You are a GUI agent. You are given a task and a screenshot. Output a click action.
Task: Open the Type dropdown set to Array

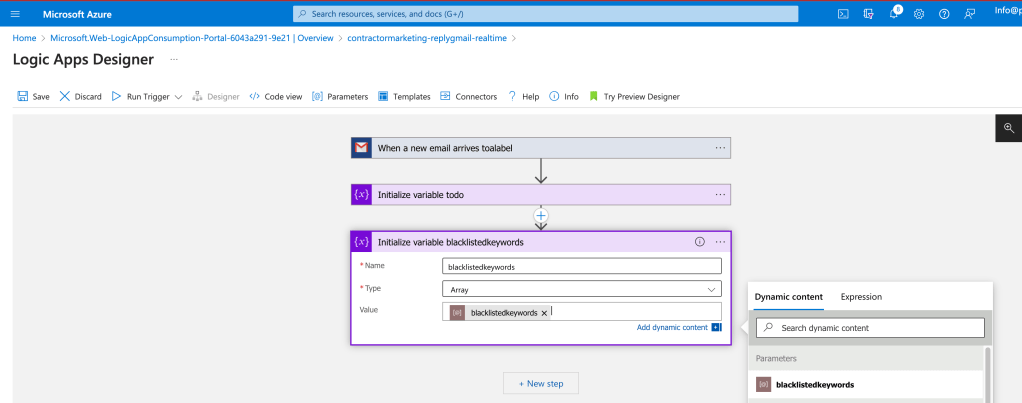tap(582, 289)
